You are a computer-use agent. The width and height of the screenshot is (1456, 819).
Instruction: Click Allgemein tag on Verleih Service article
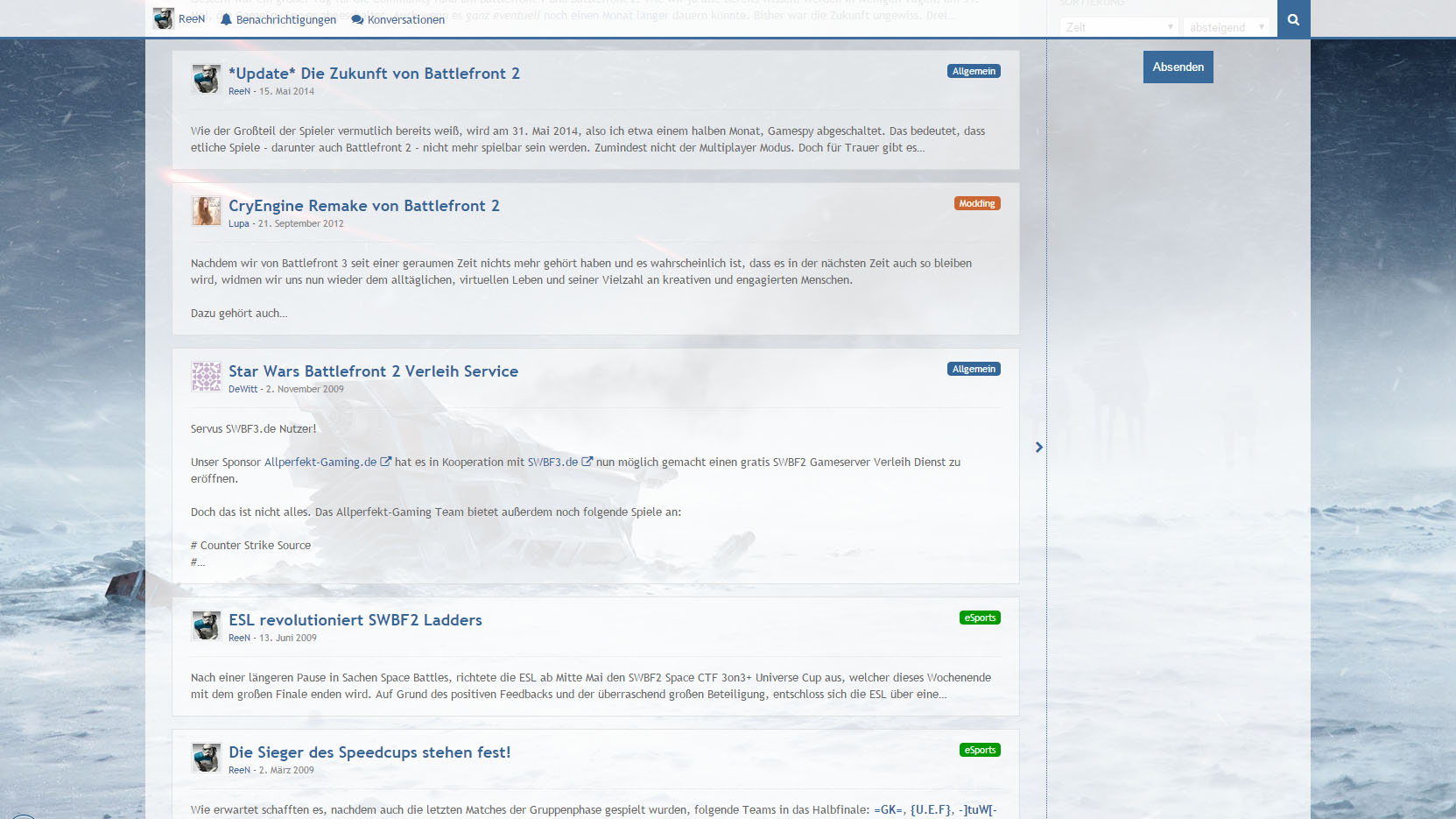click(974, 369)
